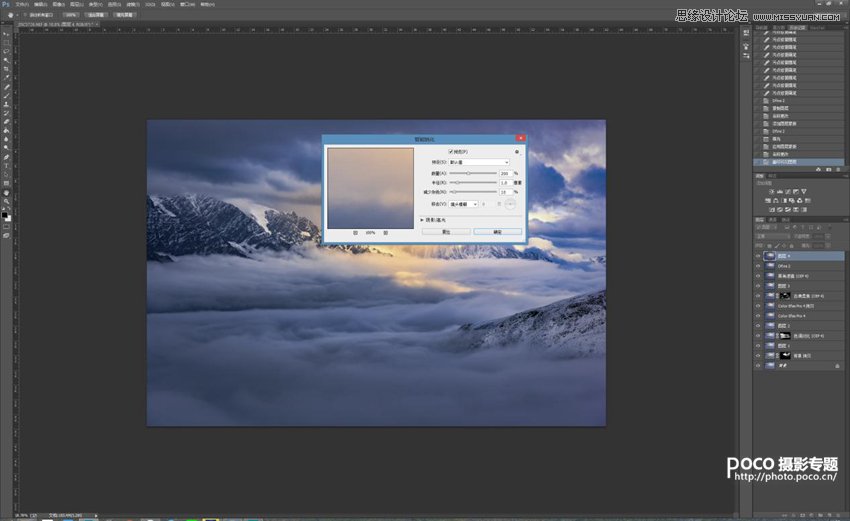
Task: Open the layer Fill dropdown
Action: (x=828, y=246)
